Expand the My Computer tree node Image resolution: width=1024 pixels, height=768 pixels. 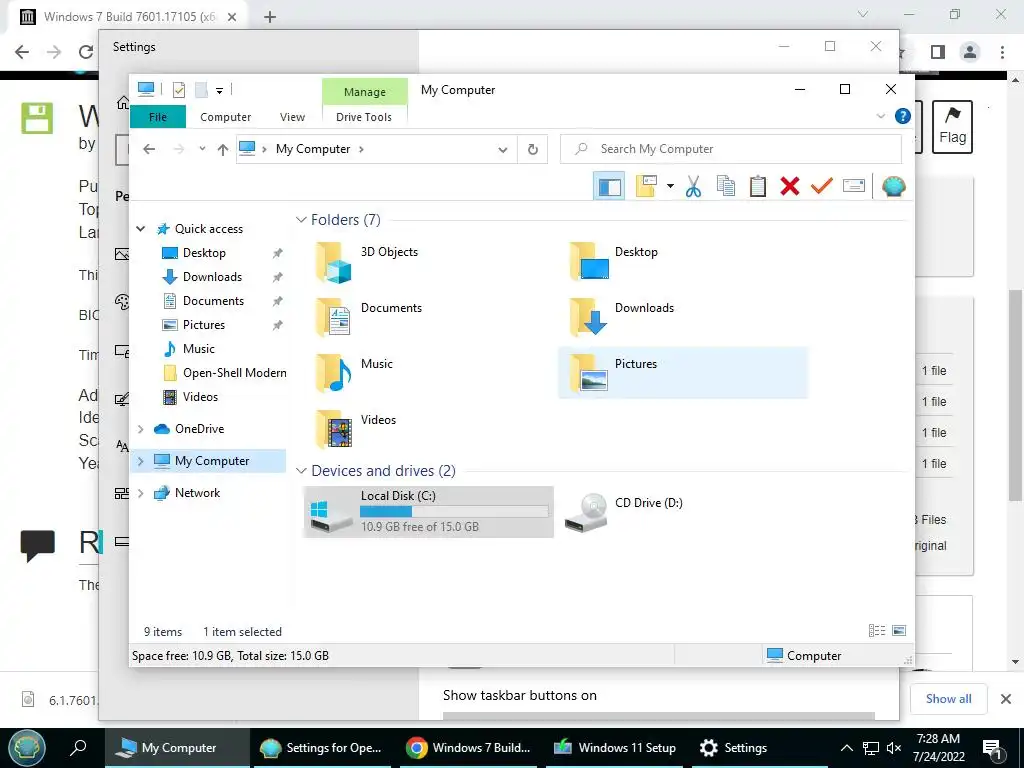(x=140, y=461)
